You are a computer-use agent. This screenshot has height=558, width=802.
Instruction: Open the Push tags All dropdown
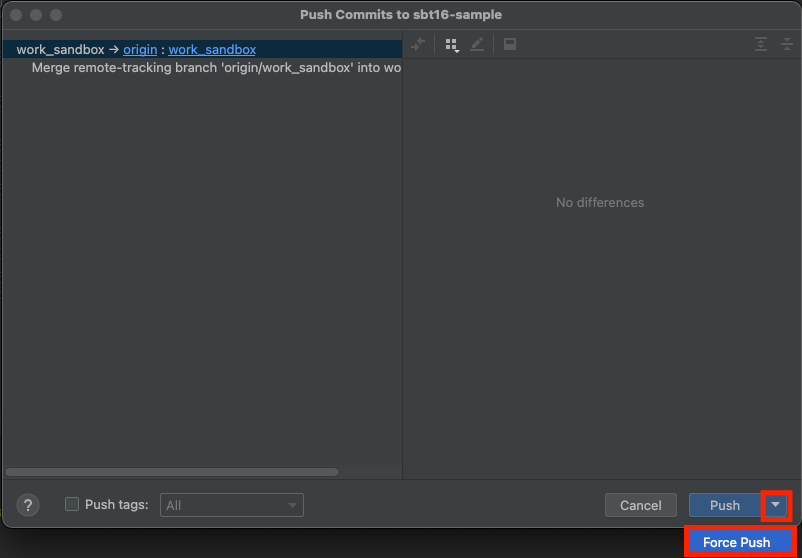232,505
